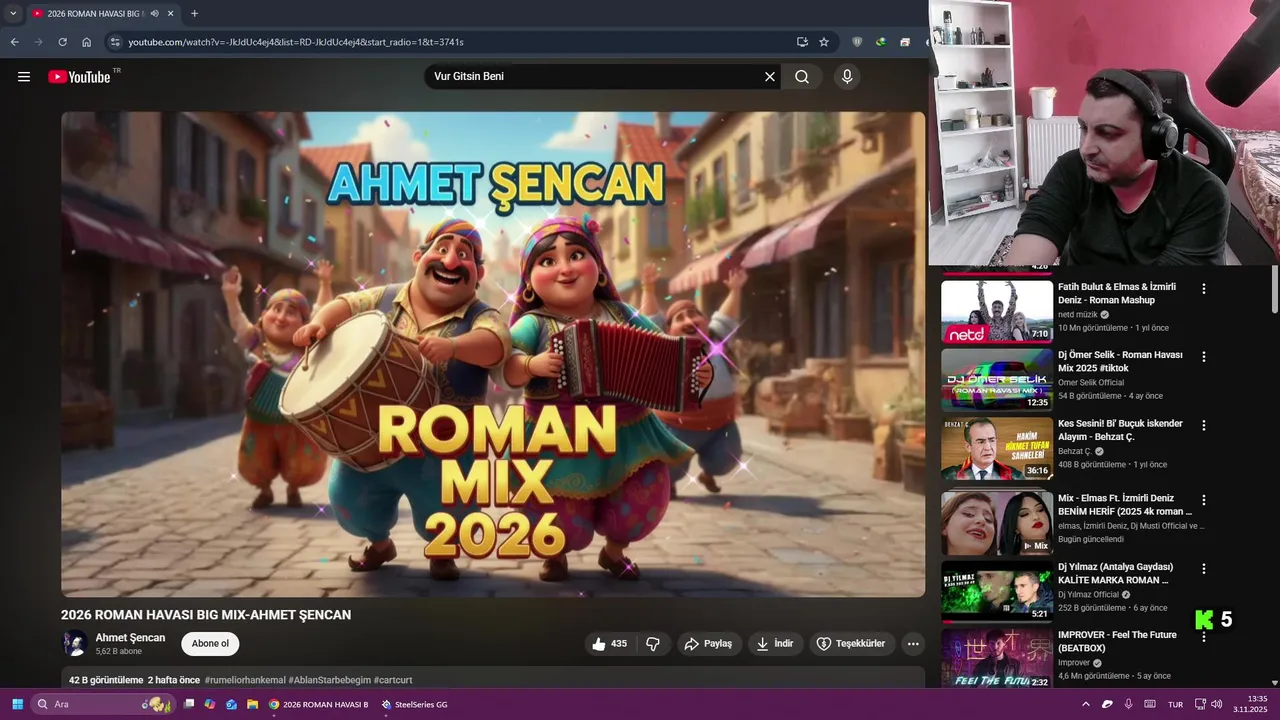Click the magnifier search button
This screenshot has height=720, width=1280.
pyautogui.click(x=802, y=77)
